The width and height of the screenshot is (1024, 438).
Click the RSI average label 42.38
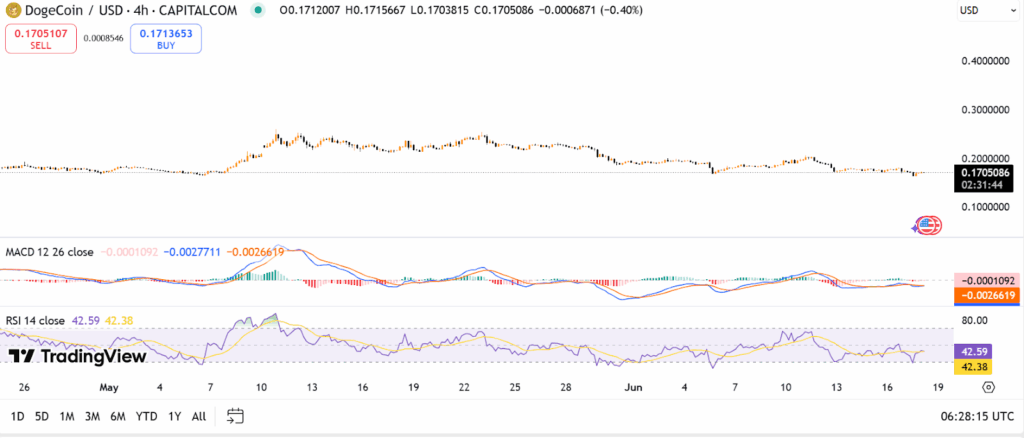click(974, 367)
